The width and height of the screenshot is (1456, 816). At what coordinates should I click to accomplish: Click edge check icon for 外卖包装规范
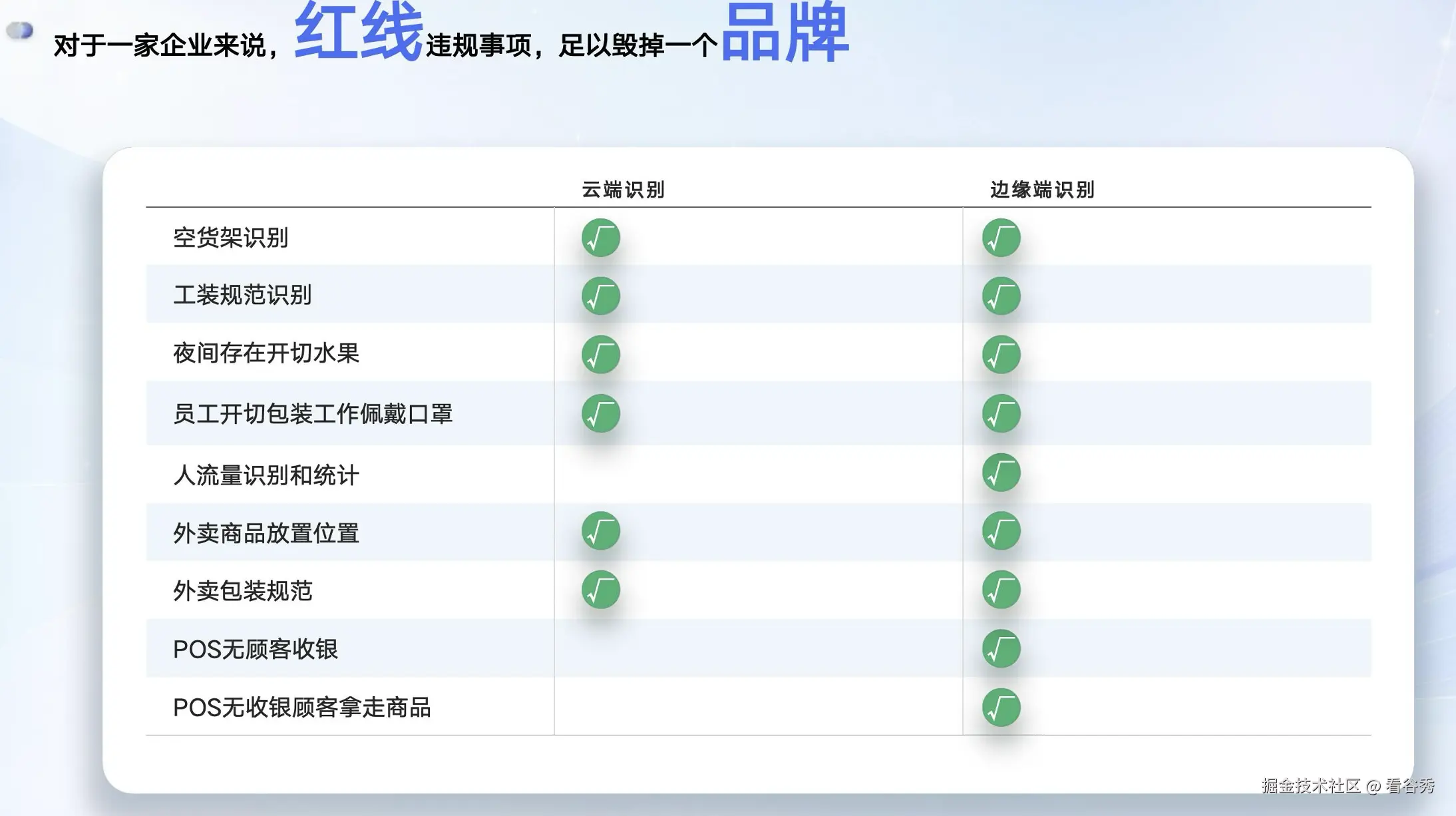[1001, 590]
